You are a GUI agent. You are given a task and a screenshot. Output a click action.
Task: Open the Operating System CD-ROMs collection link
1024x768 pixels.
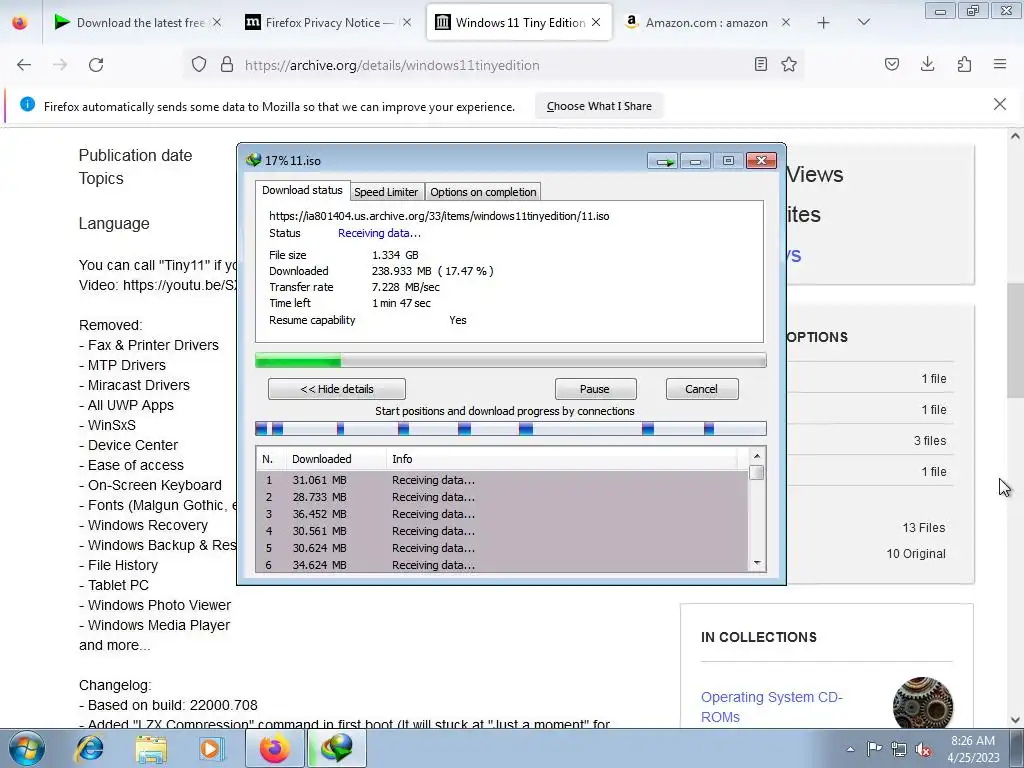tap(771, 707)
